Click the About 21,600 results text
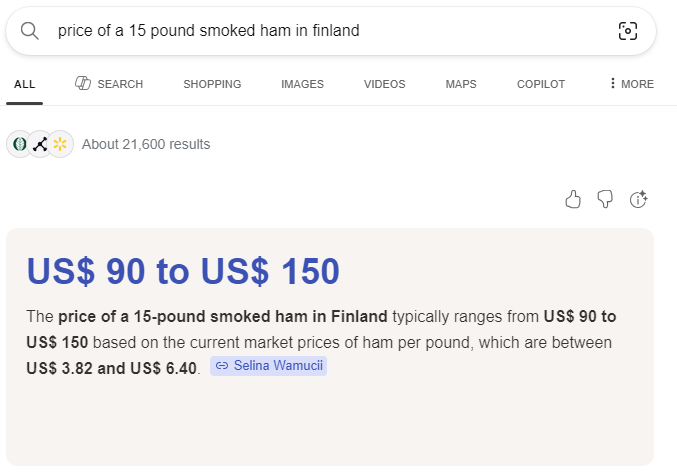 tap(146, 144)
